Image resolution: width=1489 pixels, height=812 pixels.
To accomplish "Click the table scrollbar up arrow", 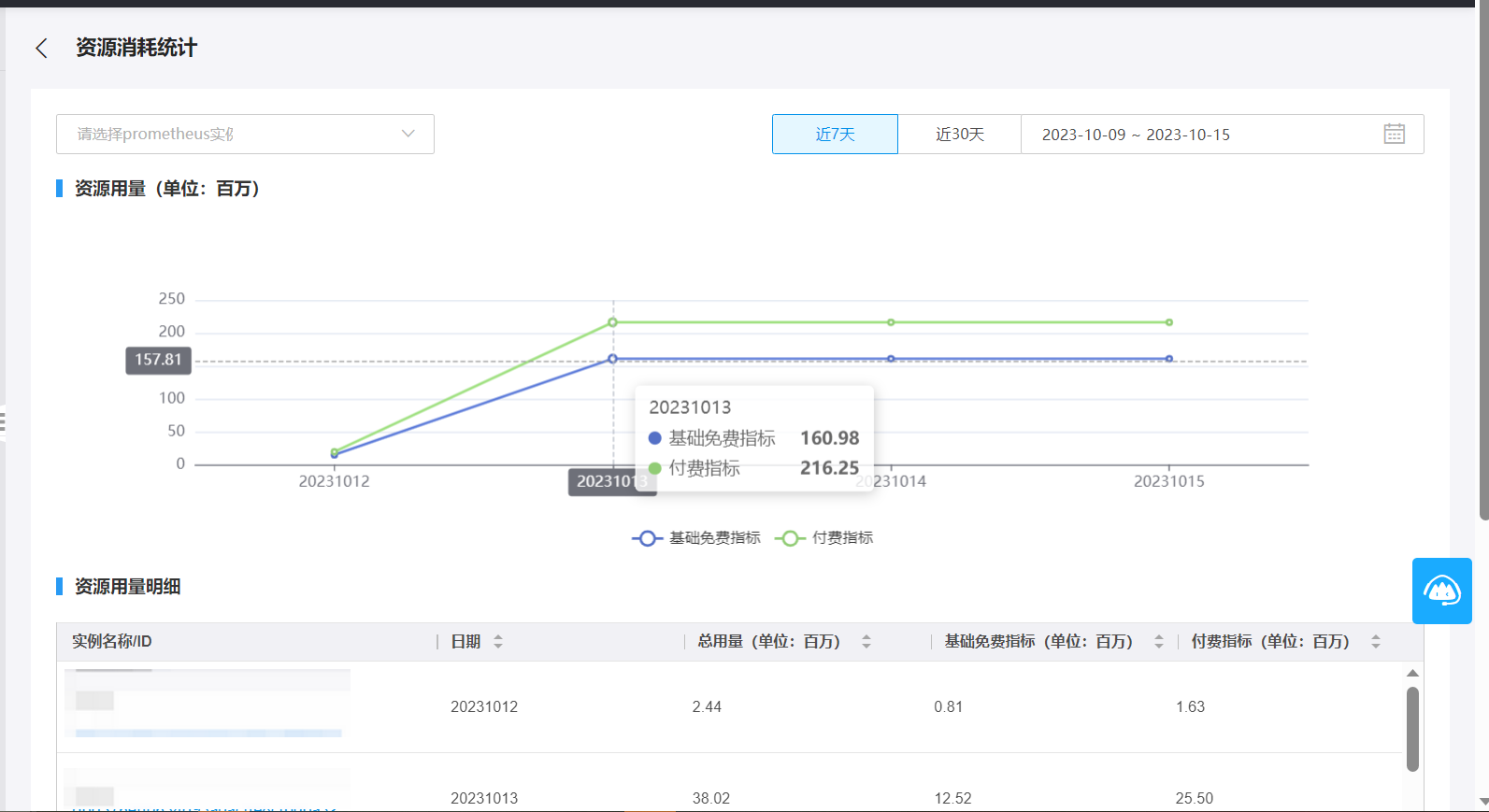I will click(1412, 673).
